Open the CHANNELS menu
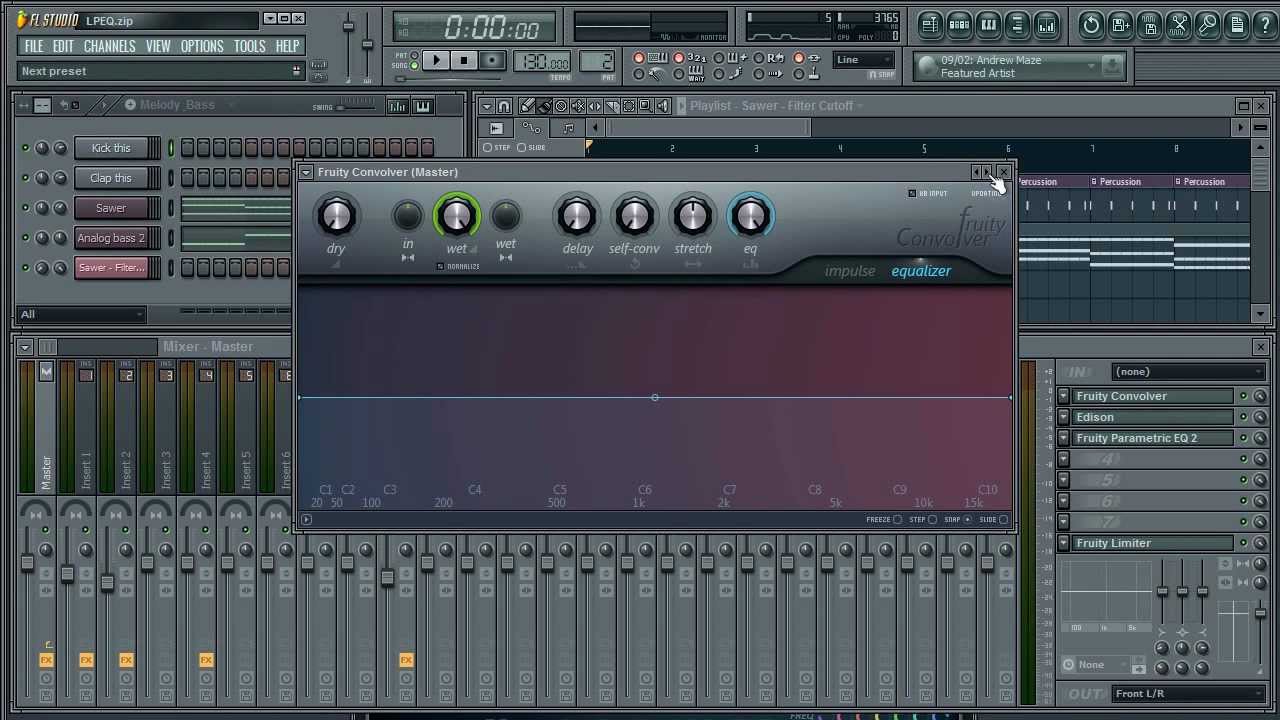 [109, 46]
